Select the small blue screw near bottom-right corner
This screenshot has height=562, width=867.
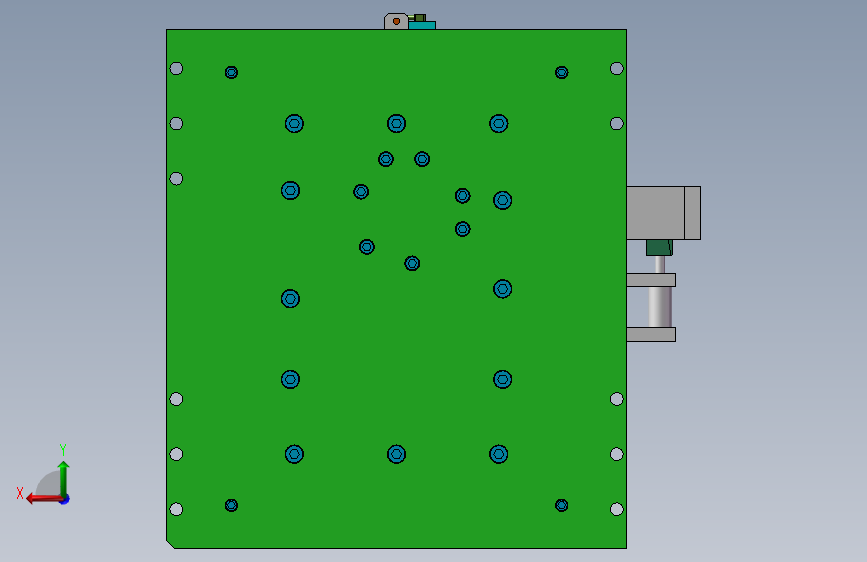pos(561,505)
